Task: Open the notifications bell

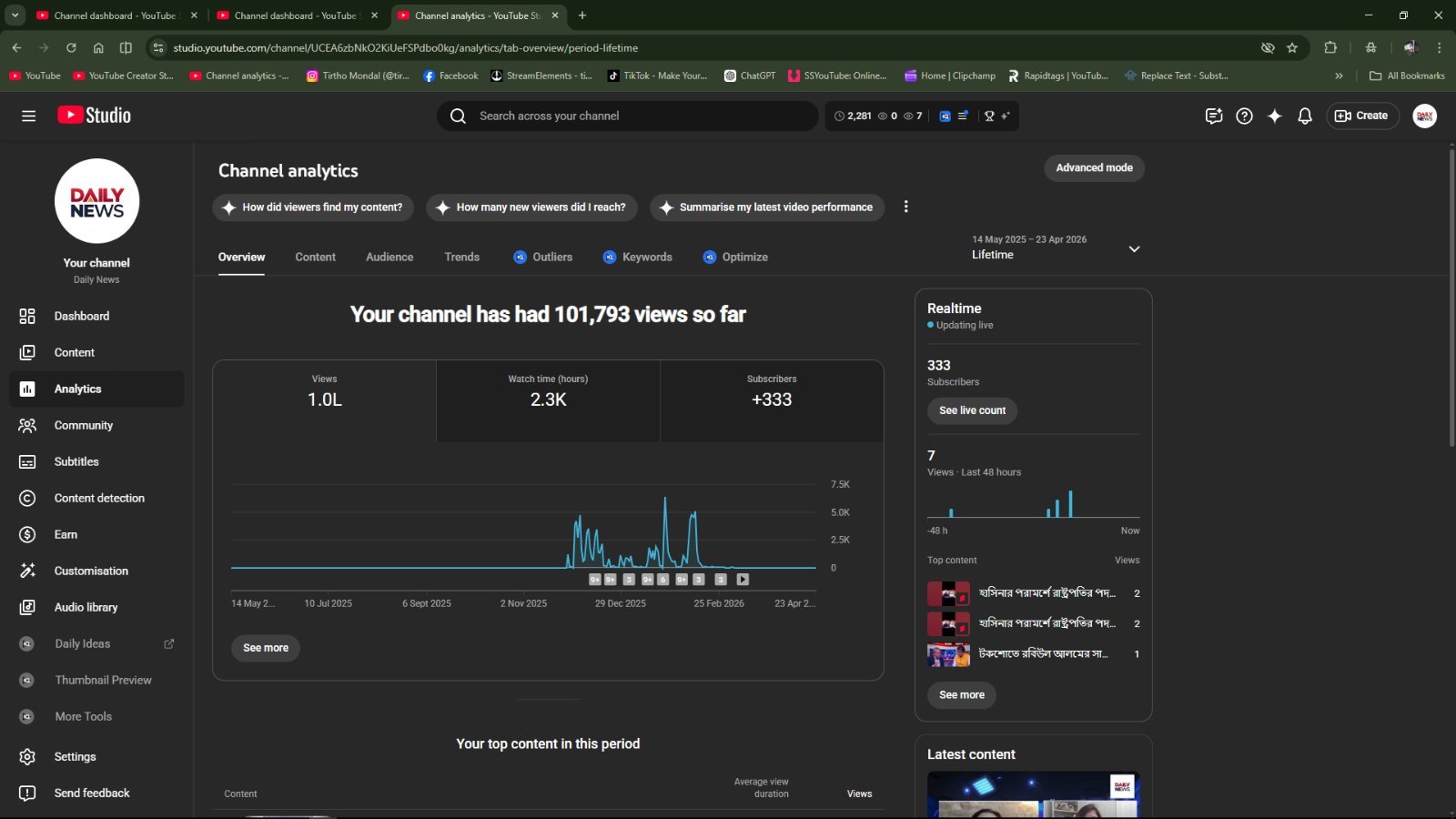Action: 1305,116
